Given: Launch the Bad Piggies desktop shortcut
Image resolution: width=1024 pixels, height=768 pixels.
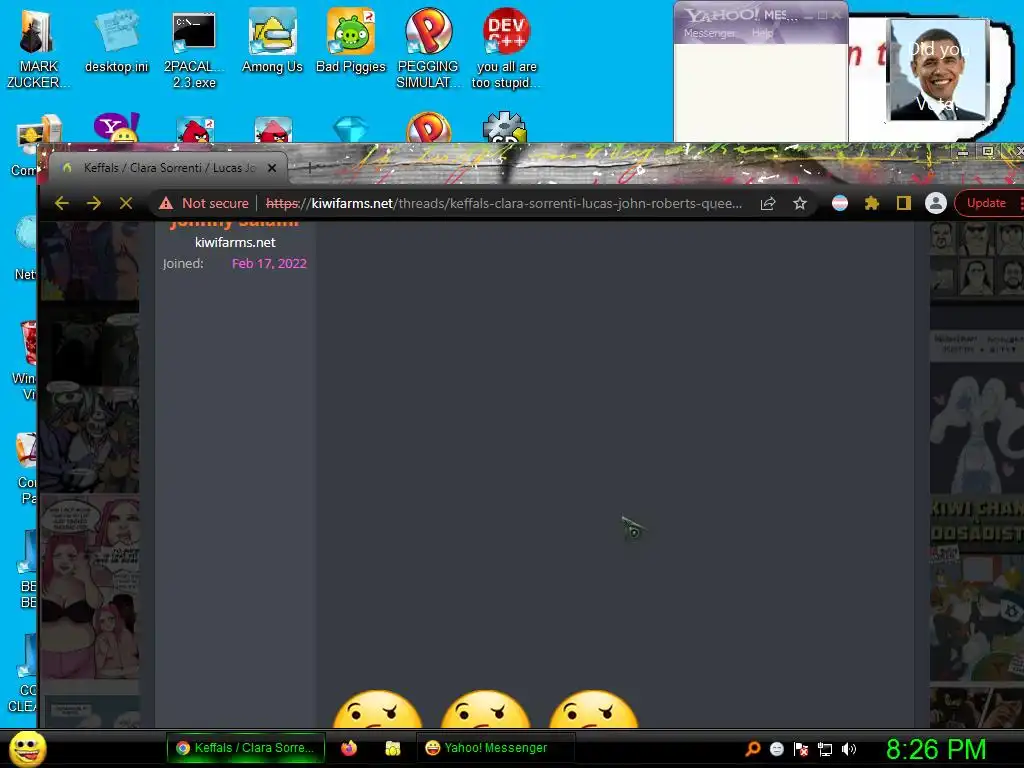Looking at the screenshot, I should 351,41.
